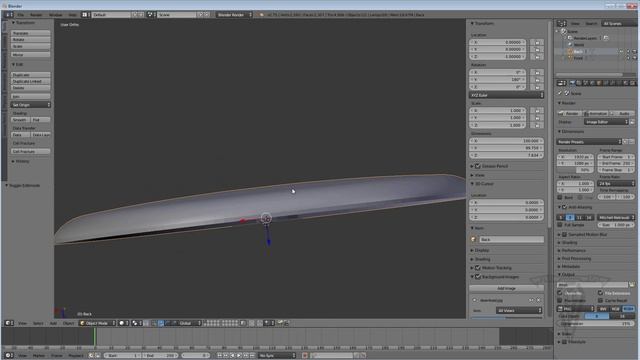
Task: Open the Render menu in top bar
Action: tap(36, 15)
